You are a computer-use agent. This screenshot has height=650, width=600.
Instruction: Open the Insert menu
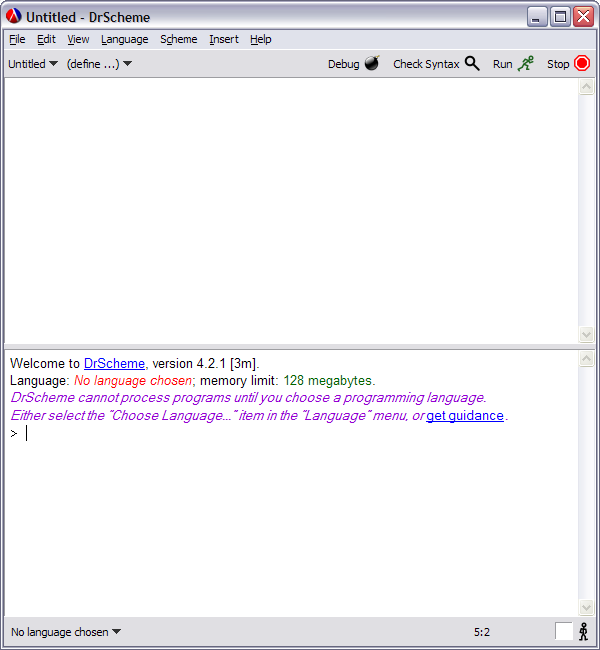click(x=224, y=39)
